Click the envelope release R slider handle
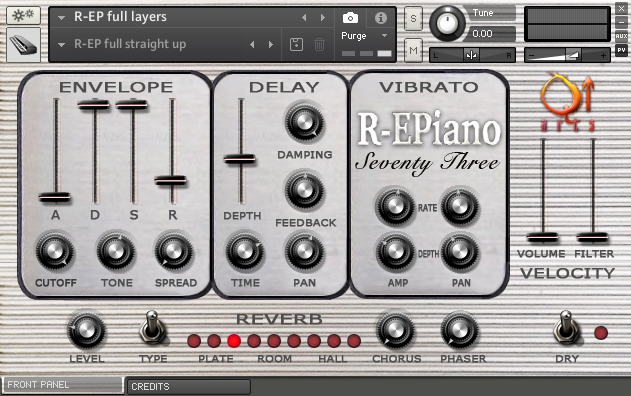The image size is (631, 396). pos(171,181)
